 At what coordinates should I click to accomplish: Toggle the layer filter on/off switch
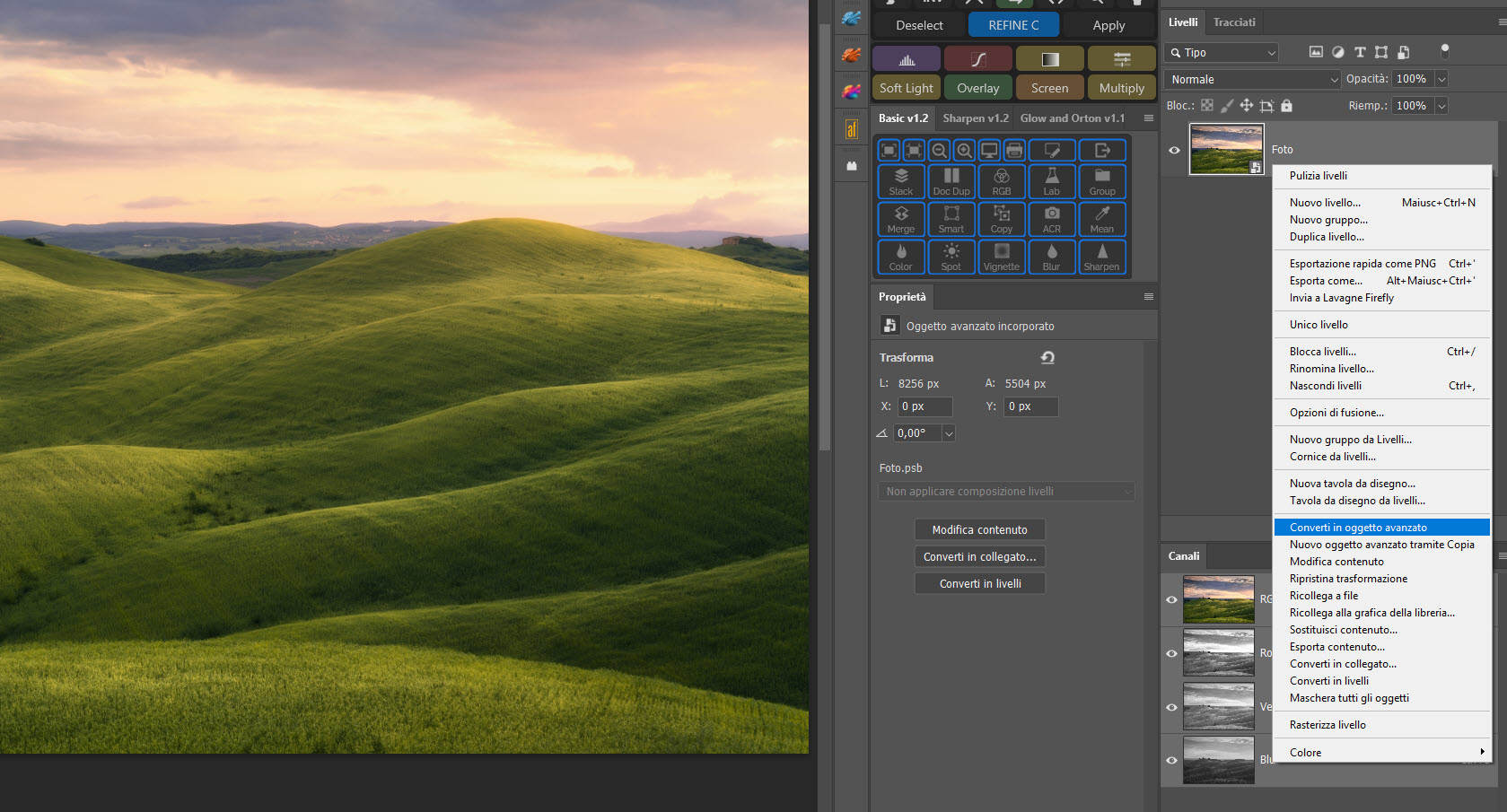[1444, 51]
